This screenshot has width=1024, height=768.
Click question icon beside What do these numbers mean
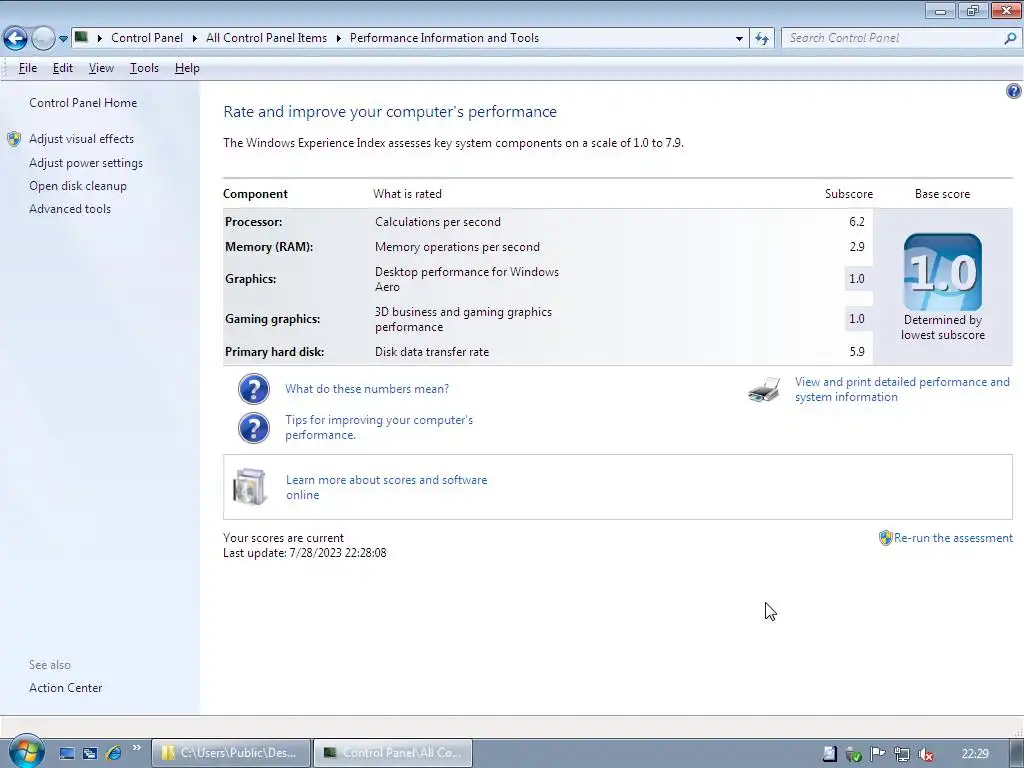click(253, 389)
